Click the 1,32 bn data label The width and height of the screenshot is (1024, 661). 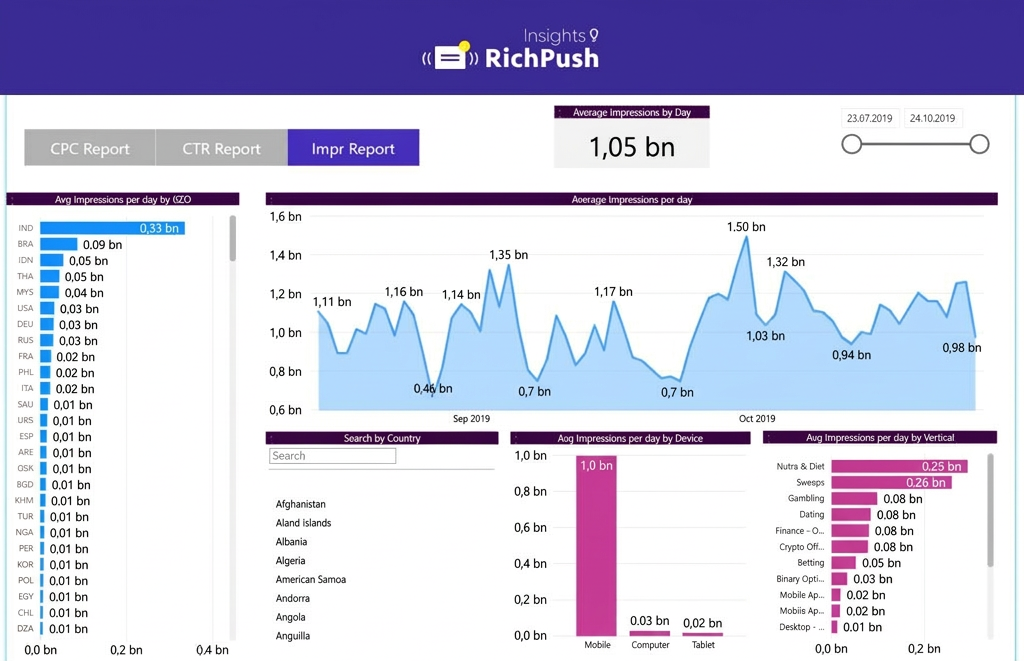(x=785, y=262)
